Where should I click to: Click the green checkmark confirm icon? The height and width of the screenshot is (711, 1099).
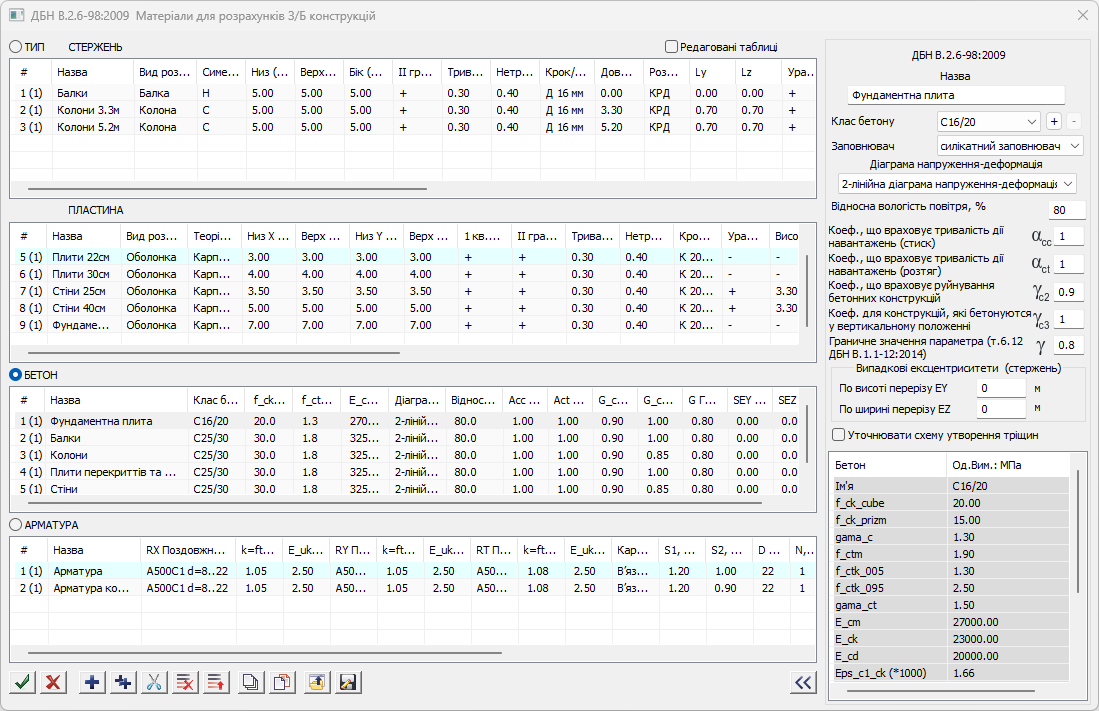pyautogui.click(x=21, y=682)
